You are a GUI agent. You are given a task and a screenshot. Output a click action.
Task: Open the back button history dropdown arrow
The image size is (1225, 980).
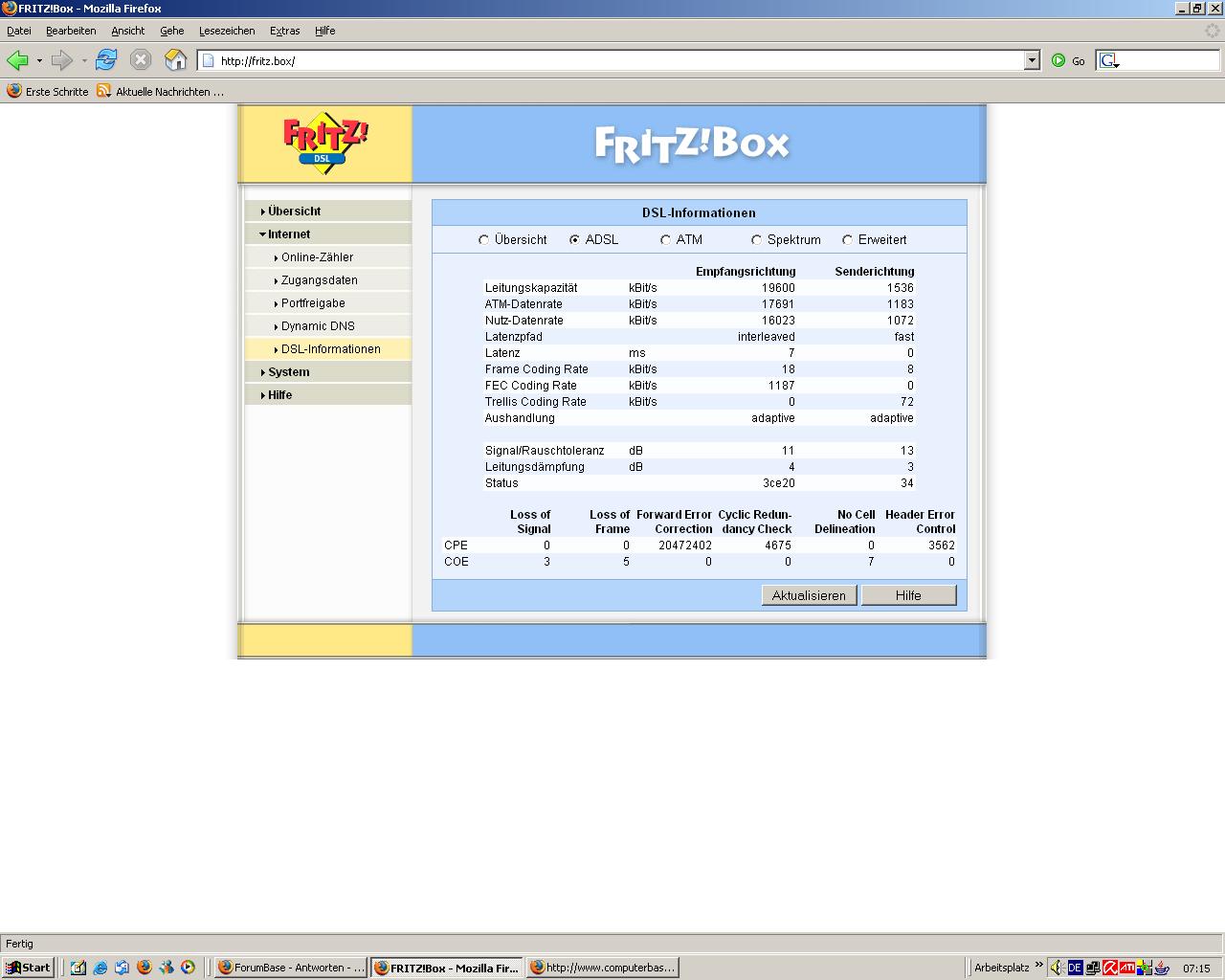(39, 60)
